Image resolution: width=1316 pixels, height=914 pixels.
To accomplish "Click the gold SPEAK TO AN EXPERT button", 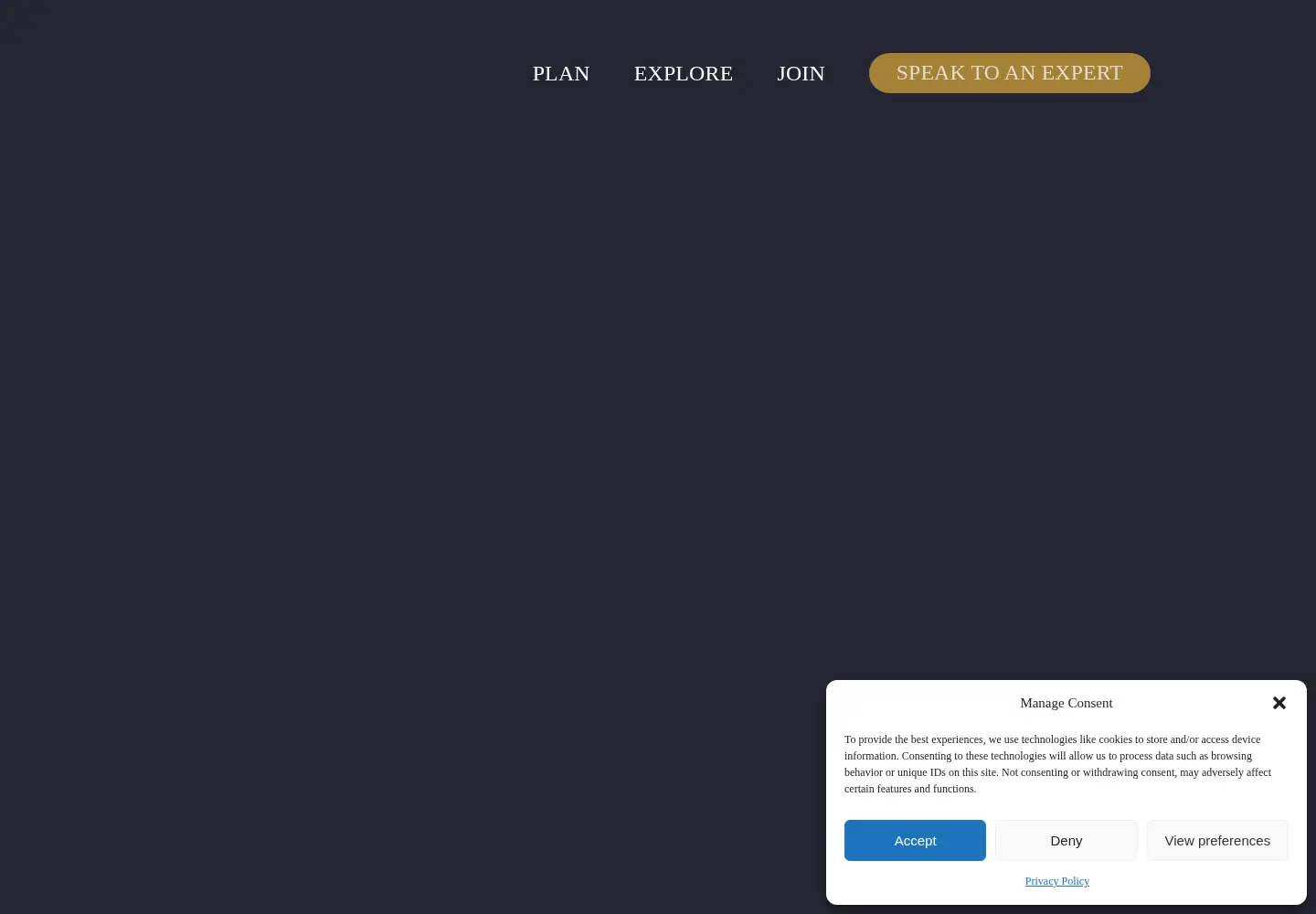I will 1010,73.
